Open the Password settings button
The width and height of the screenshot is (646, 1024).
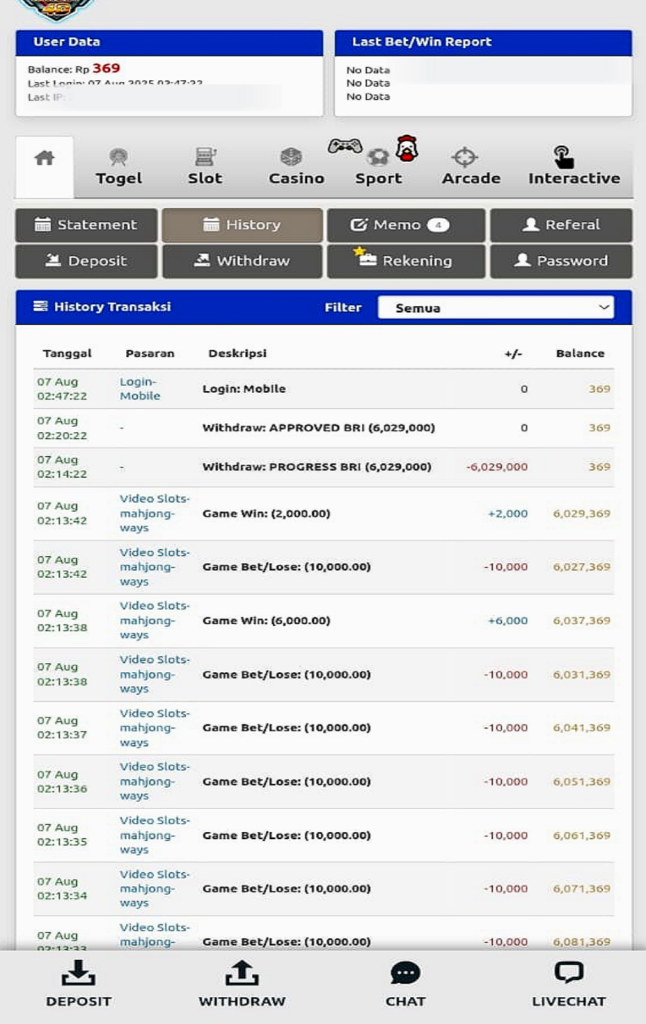click(x=561, y=261)
